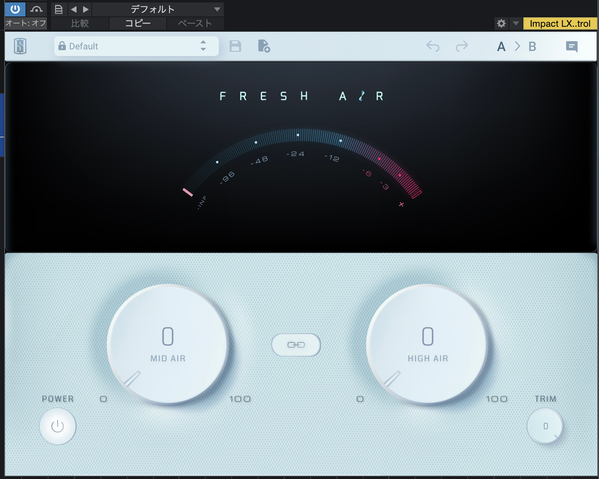Click the save preset as new icon
This screenshot has width=599, height=479.
(264, 46)
